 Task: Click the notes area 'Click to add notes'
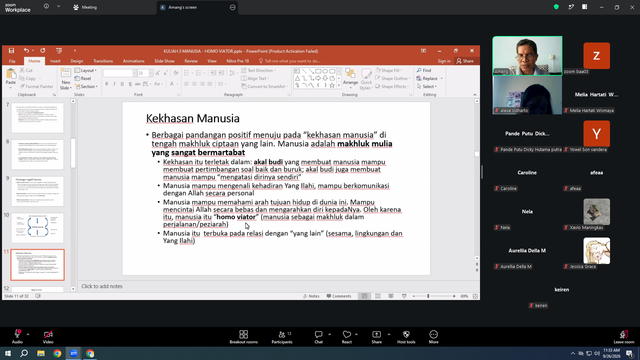102,286
